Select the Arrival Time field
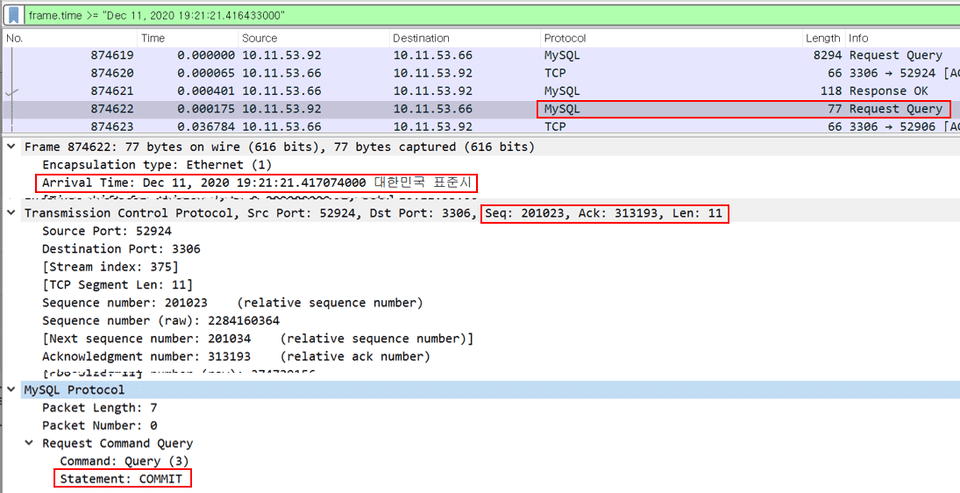 [257, 183]
